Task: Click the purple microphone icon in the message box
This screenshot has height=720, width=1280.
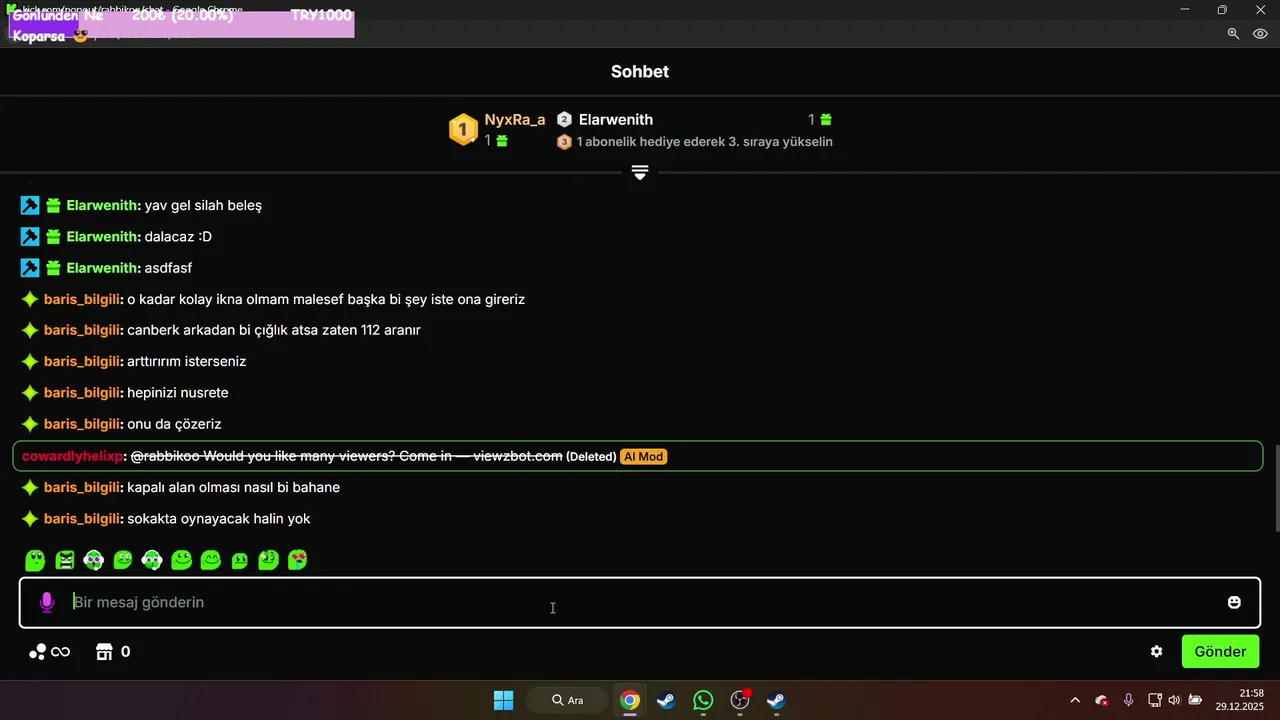Action: [x=46, y=602]
